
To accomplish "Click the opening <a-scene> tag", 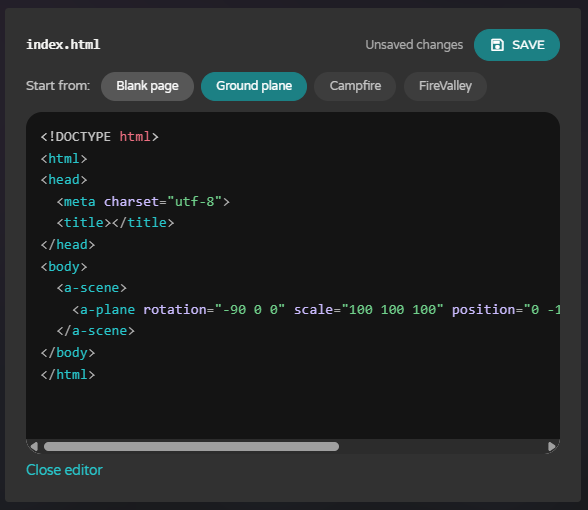I will [92, 288].
